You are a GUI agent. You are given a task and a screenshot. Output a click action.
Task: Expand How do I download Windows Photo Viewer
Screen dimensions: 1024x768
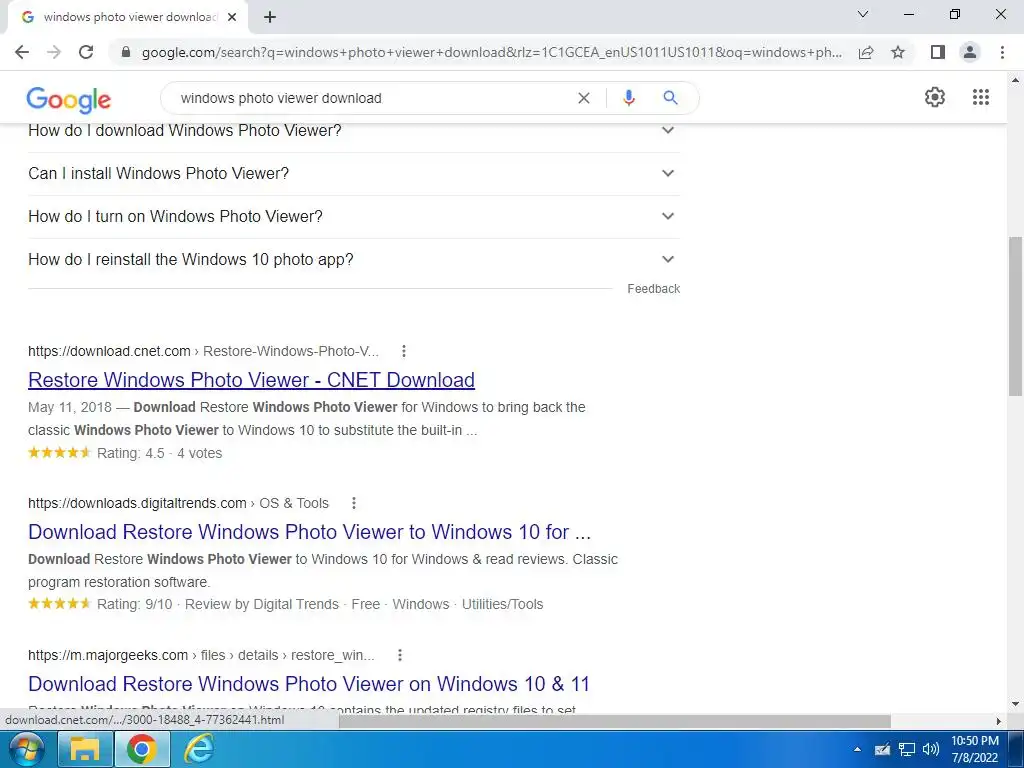pos(354,131)
